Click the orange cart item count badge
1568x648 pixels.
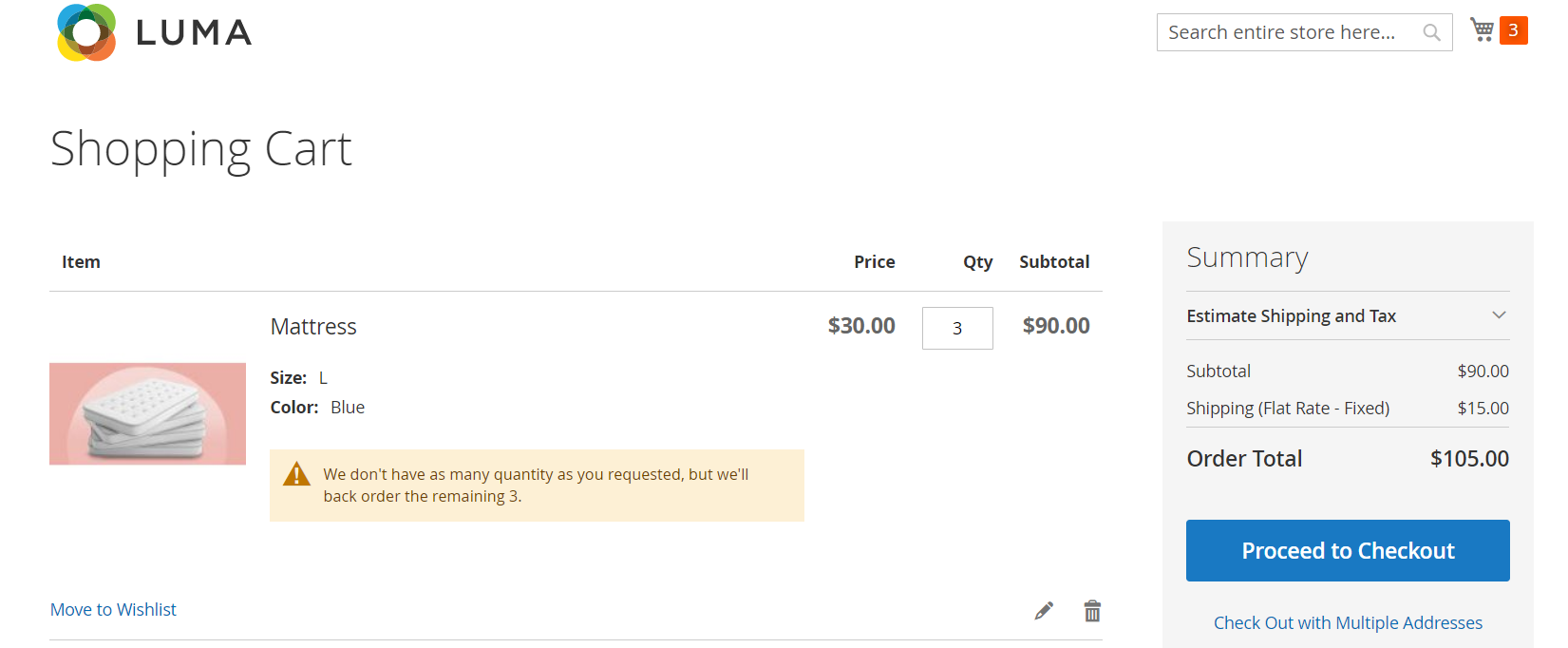(x=1513, y=30)
